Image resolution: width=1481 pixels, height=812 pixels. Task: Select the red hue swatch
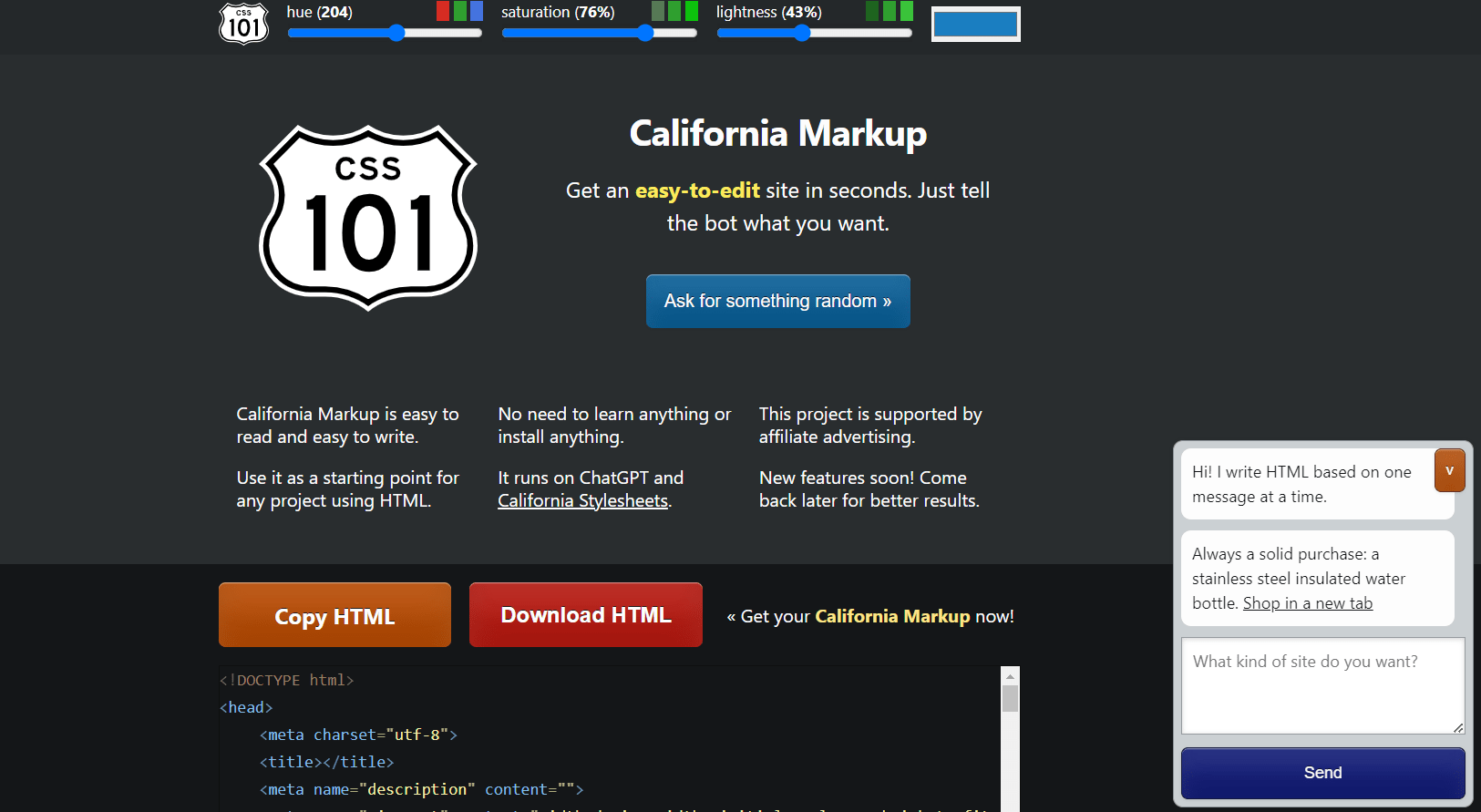click(443, 11)
